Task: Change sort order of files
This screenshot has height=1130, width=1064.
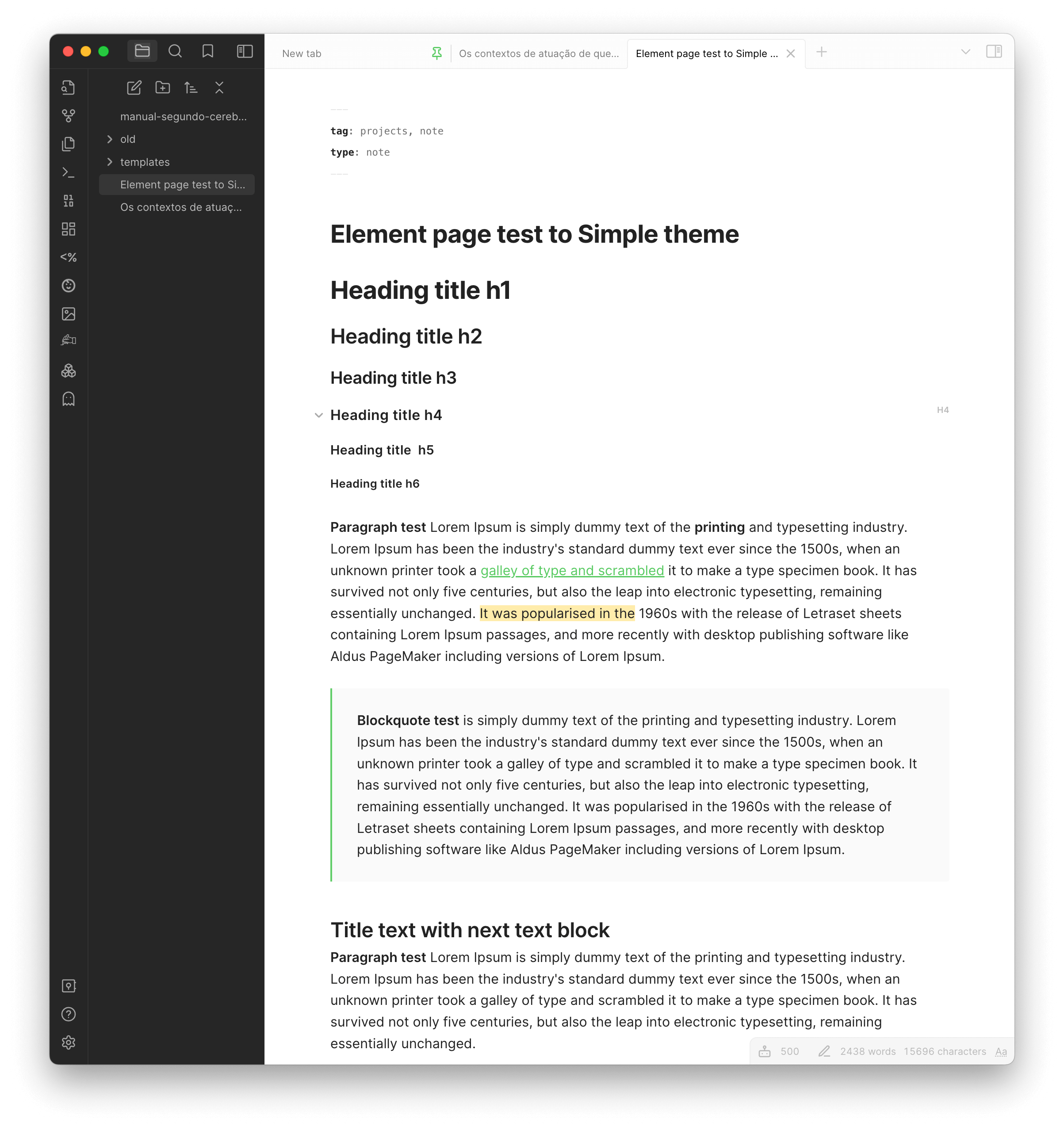Action: (x=191, y=88)
